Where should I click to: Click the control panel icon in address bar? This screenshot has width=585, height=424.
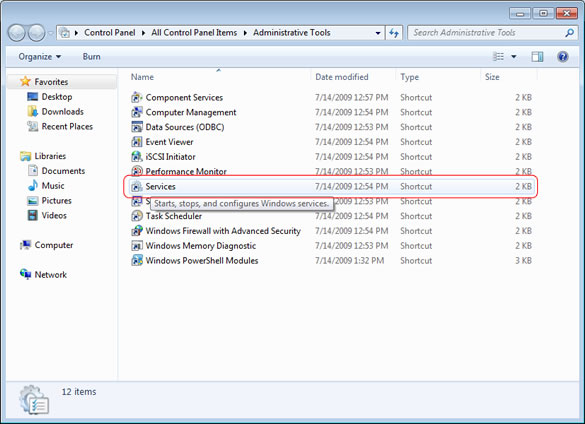pyautogui.click(x=65, y=33)
